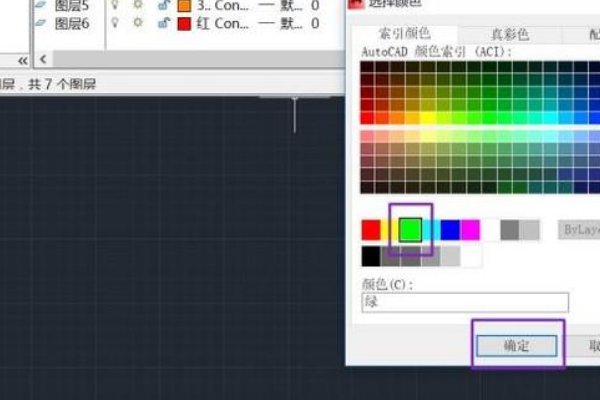Click the ByLayer button
Screen dimensions: 600x400
pyautogui.click(x=578, y=230)
